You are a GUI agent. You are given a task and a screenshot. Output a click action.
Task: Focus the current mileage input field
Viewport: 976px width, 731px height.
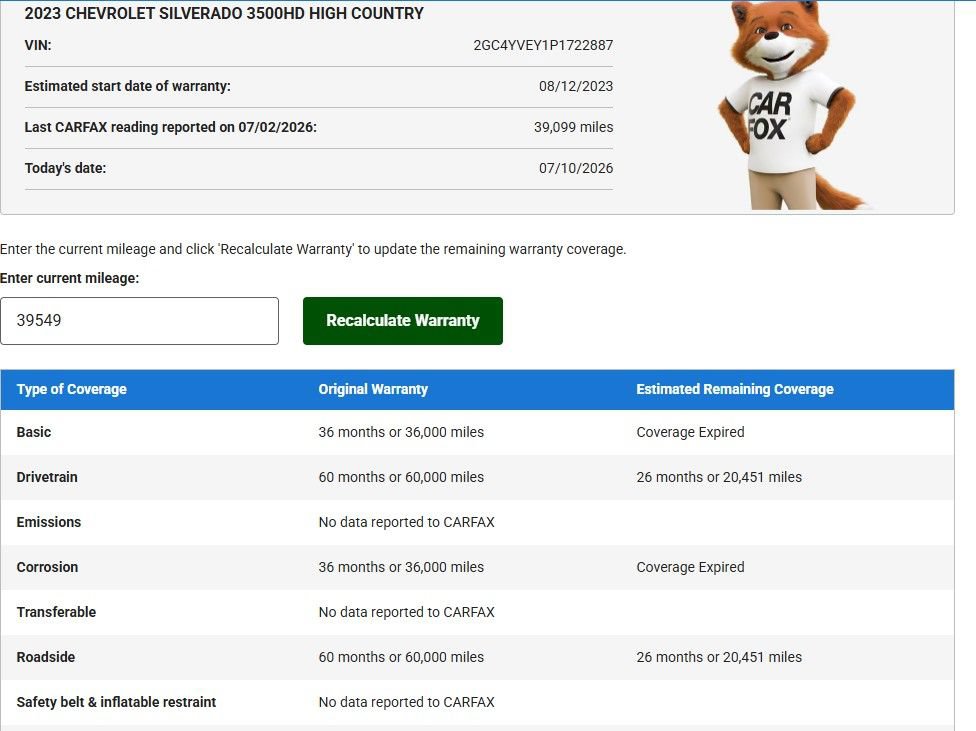pos(139,321)
